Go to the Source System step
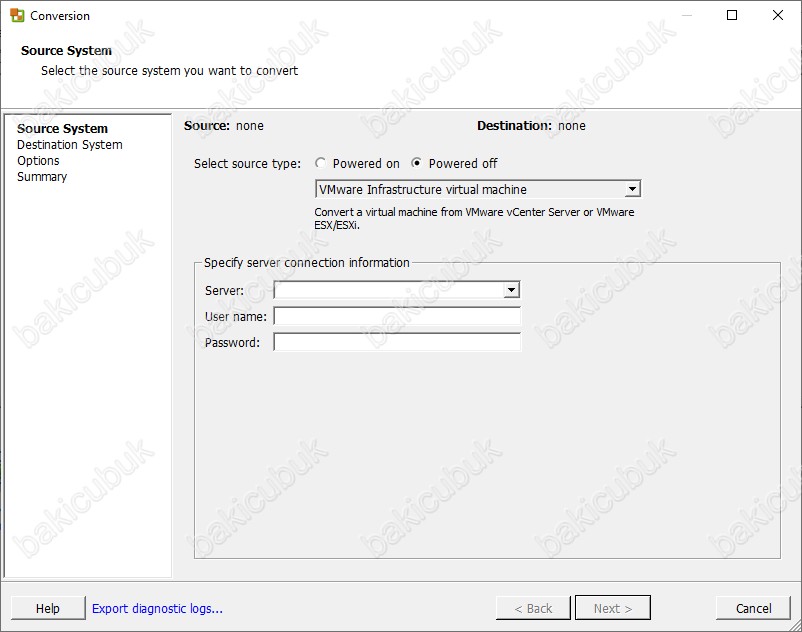 point(62,128)
